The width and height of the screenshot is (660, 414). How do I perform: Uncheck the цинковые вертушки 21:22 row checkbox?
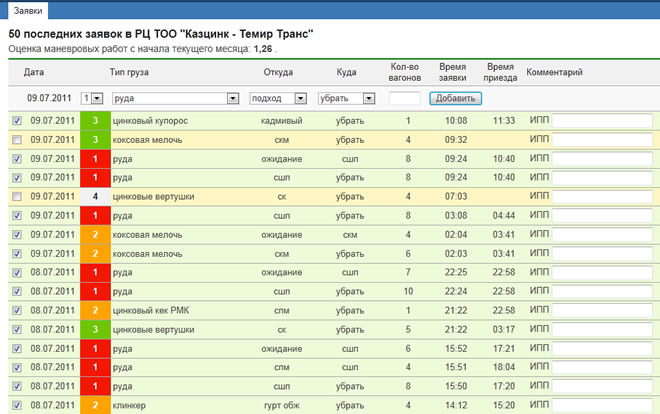click(17, 329)
